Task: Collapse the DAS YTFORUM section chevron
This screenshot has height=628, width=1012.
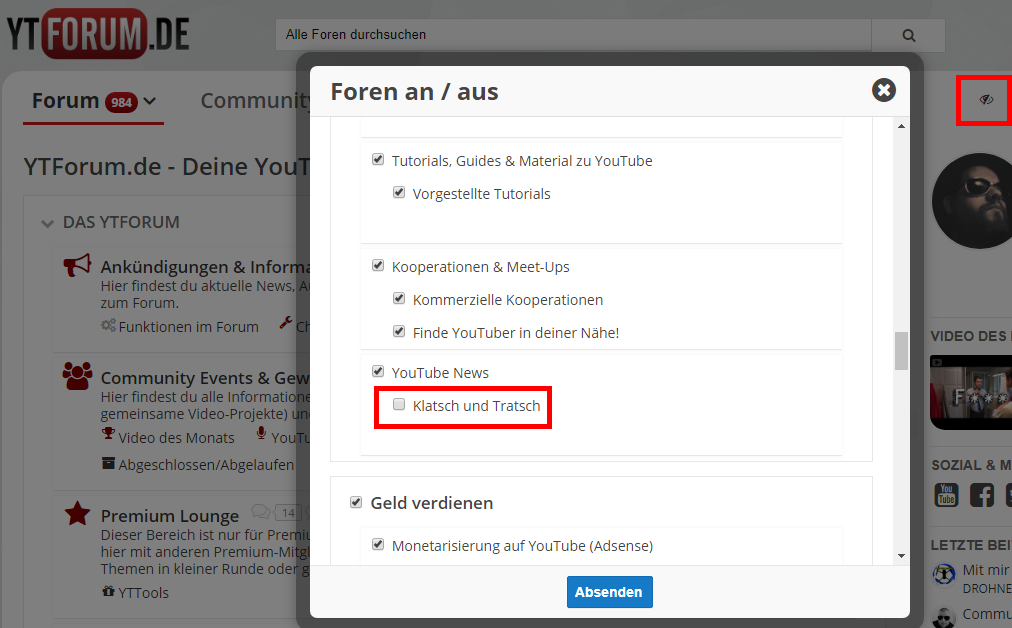Action: [x=47, y=223]
